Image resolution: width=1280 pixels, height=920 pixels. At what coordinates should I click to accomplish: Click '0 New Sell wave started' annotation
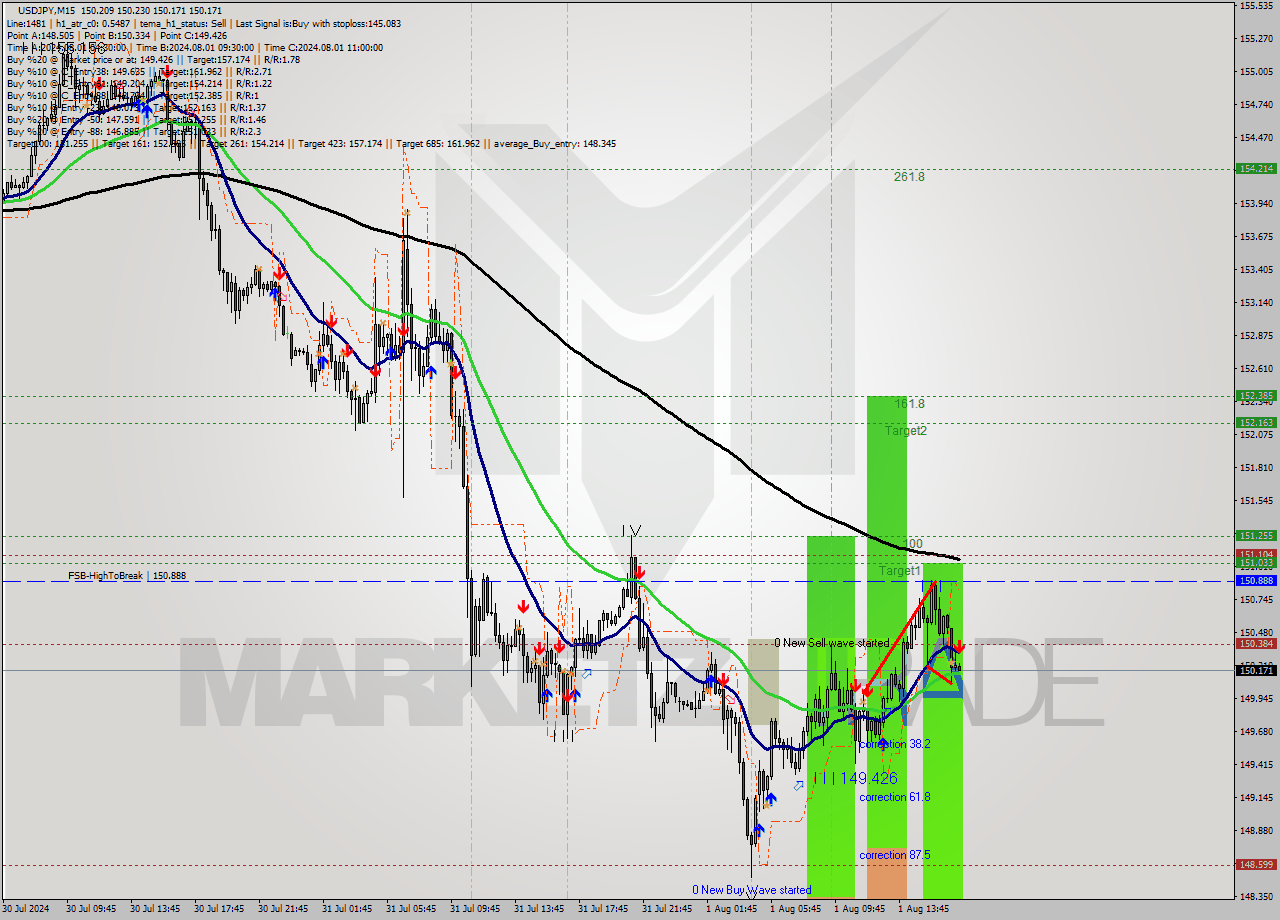[832, 643]
